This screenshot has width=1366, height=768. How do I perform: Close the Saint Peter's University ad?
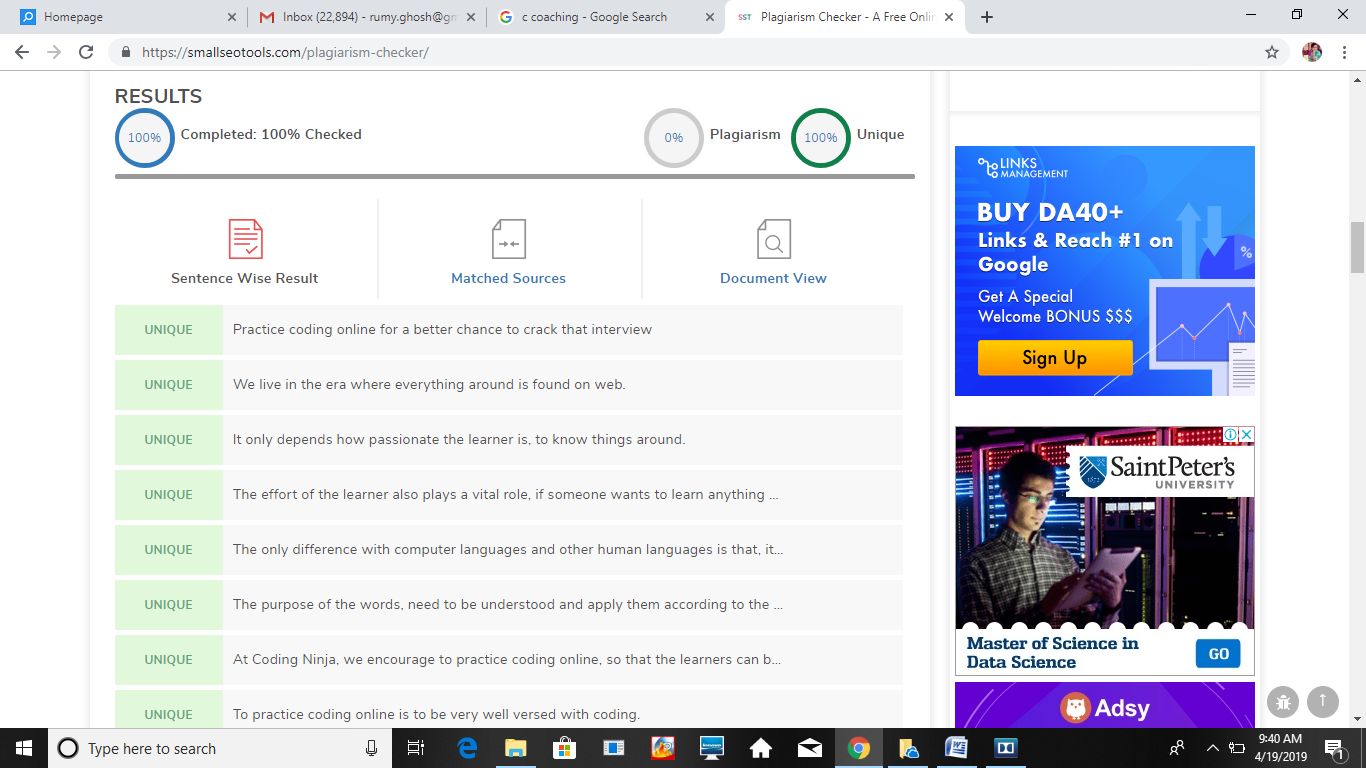pyautogui.click(x=1246, y=435)
